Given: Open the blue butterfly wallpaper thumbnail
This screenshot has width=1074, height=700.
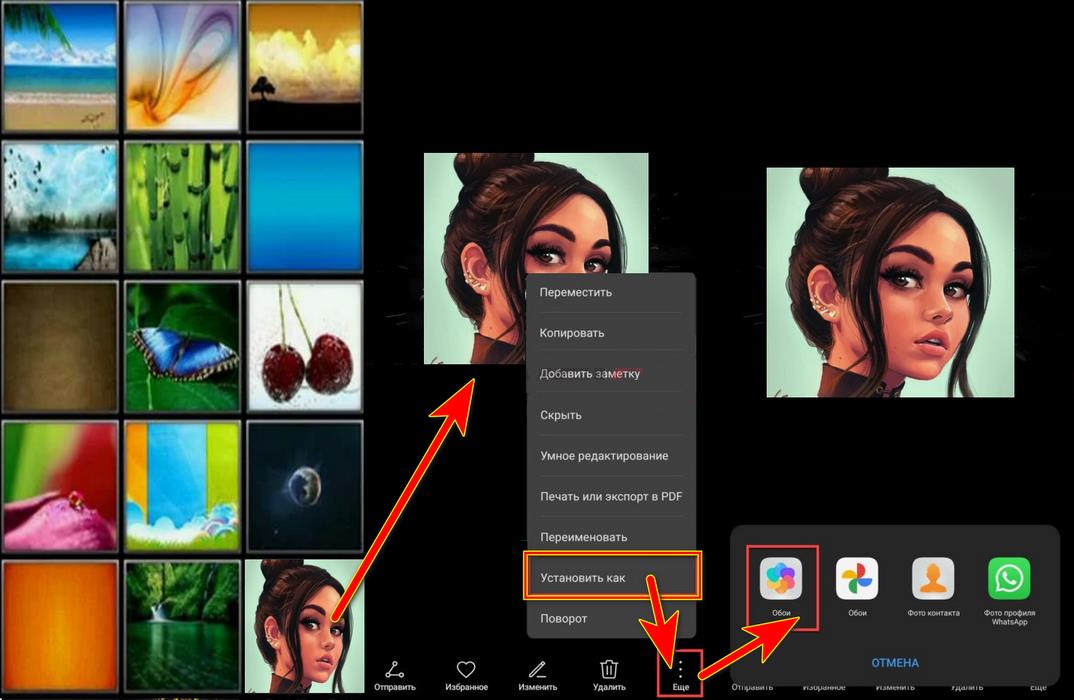Looking at the screenshot, I should [182, 347].
